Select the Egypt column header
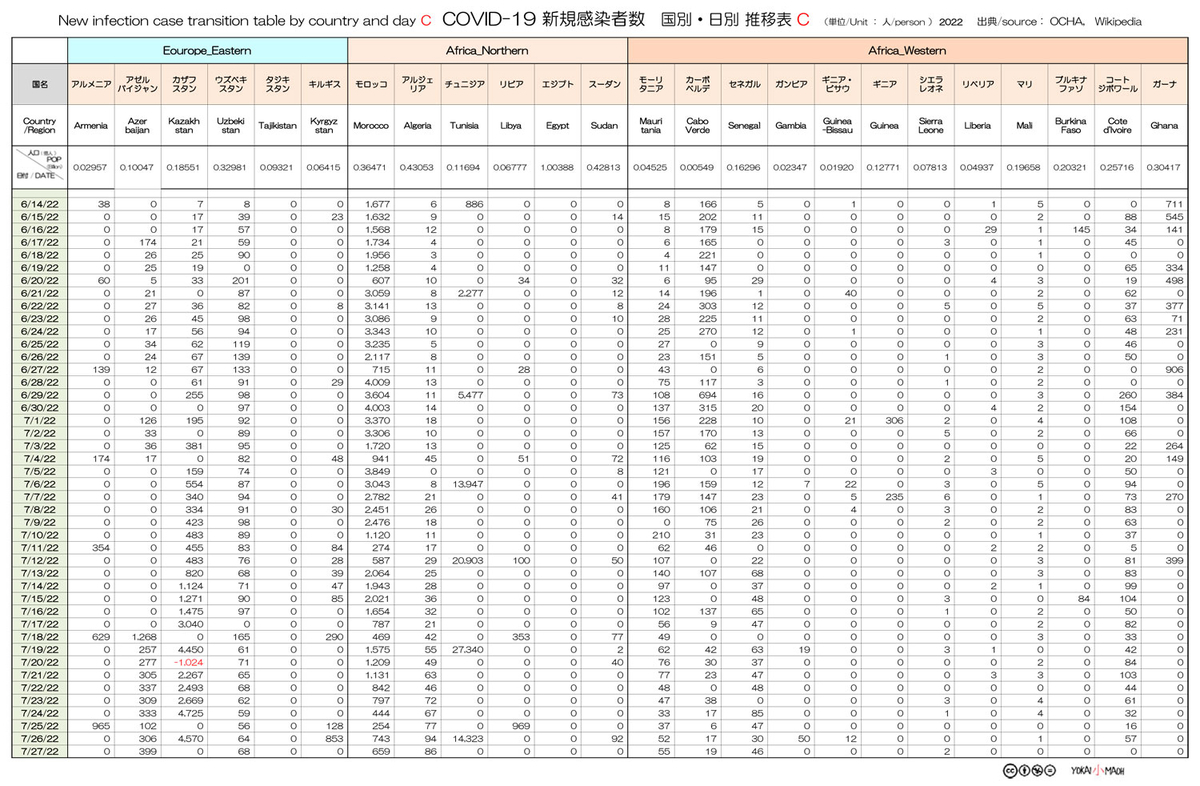Viewport: 1200px width, 786px height. coord(557,127)
